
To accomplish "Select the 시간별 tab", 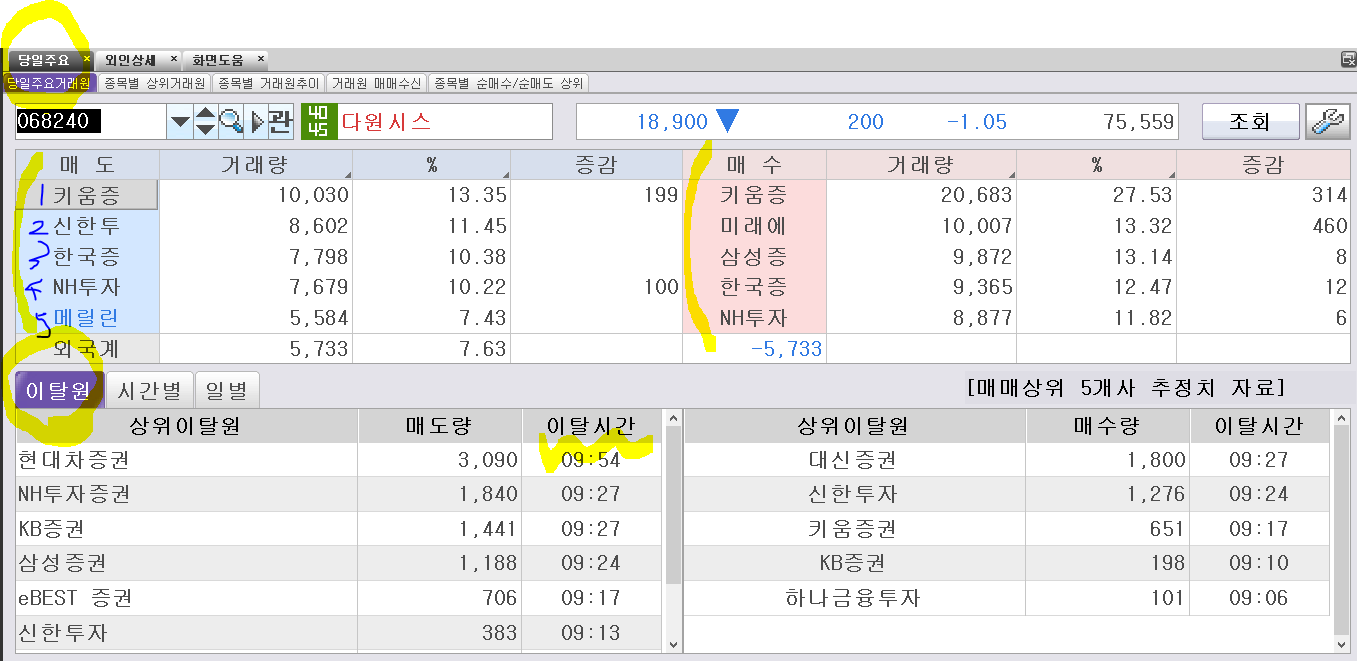I will point(149,390).
